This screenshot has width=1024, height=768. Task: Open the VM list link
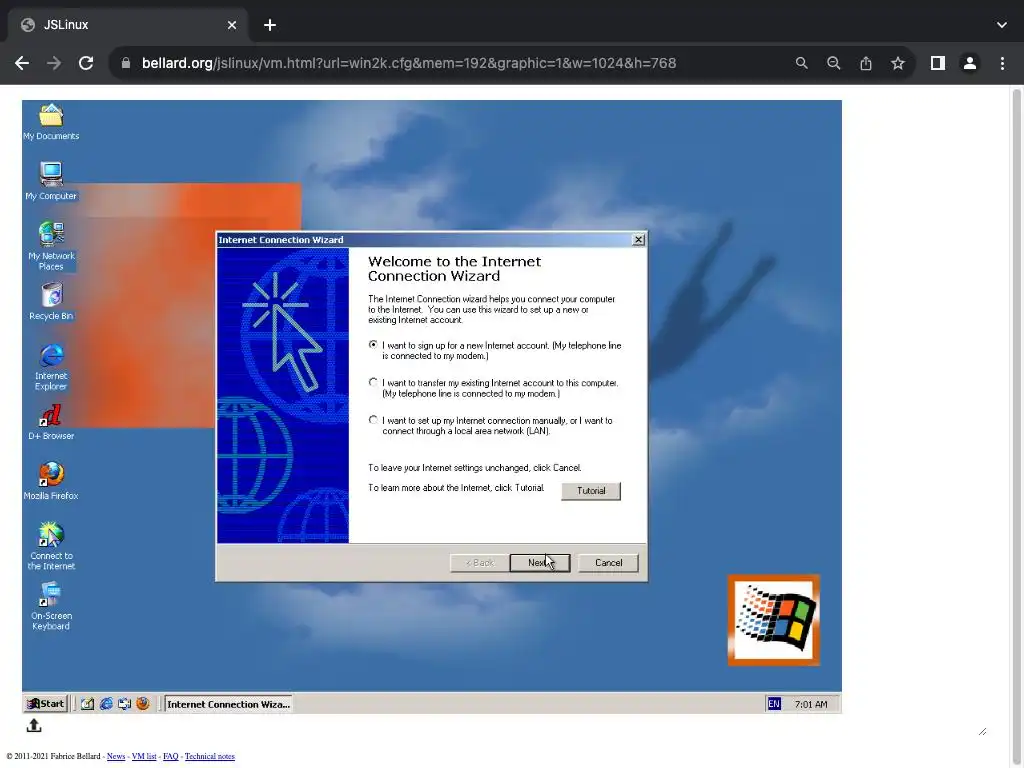(x=144, y=756)
